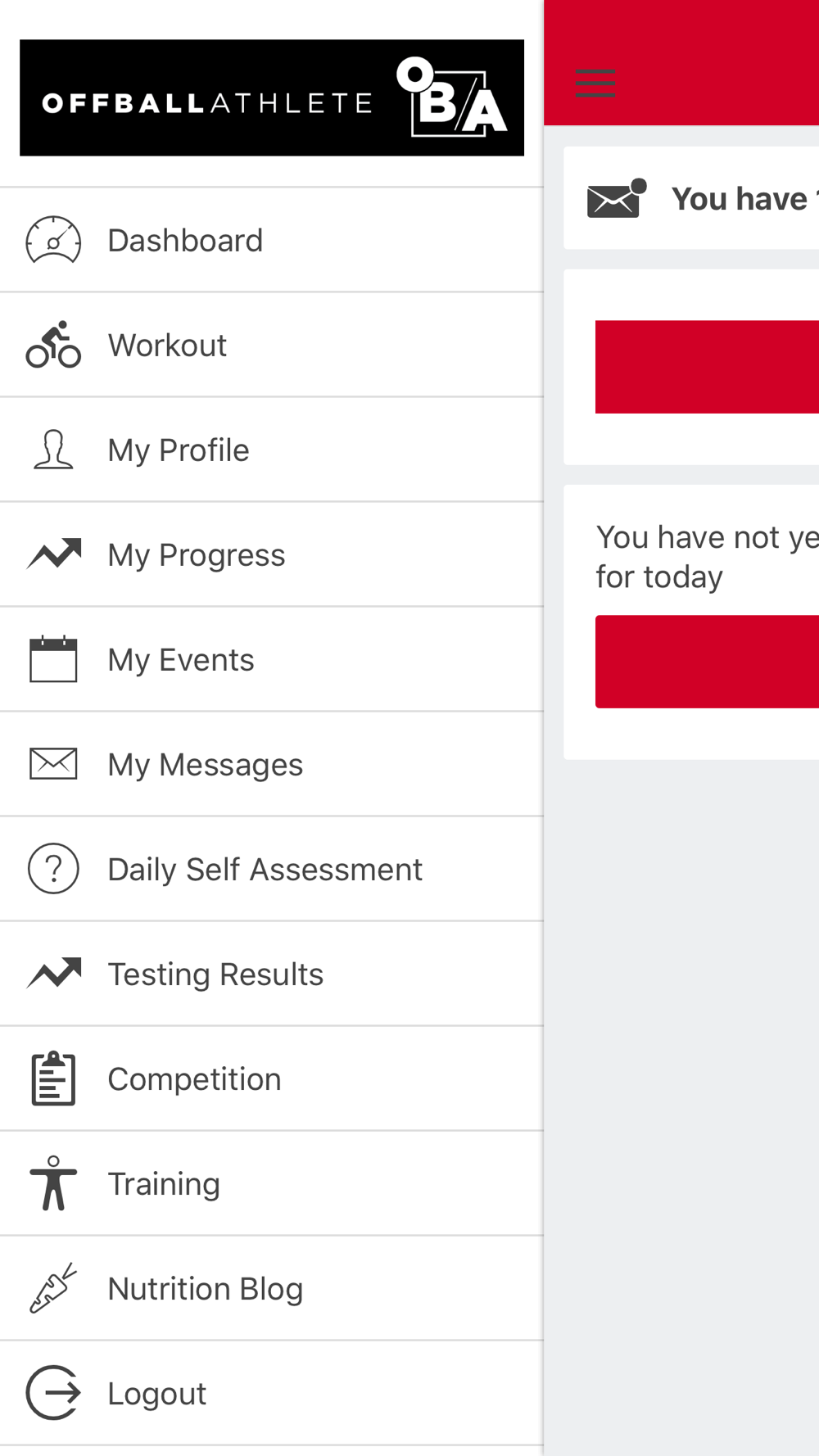Tap the My Events calendar icon
The image size is (819, 1456).
pyautogui.click(x=53, y=659)
